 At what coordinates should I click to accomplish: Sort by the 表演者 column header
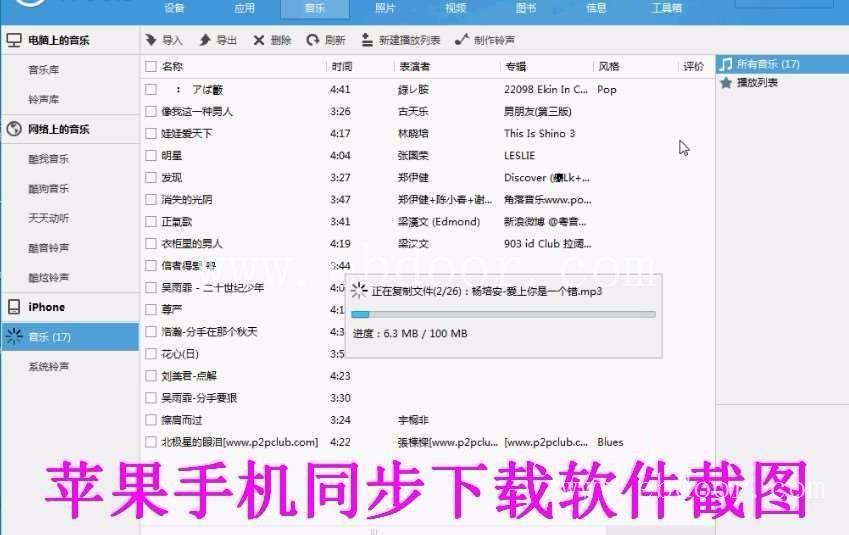(x=415, y=67)
